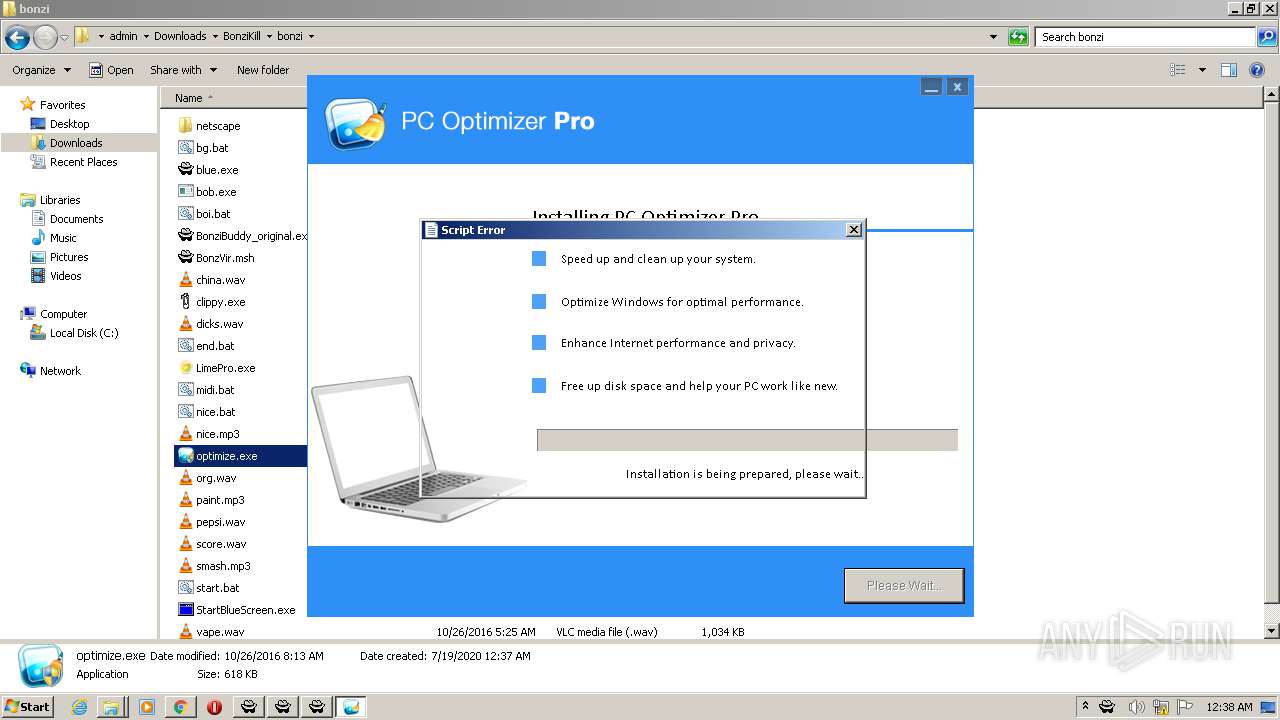Click the Please Wait button

[904, 586]
